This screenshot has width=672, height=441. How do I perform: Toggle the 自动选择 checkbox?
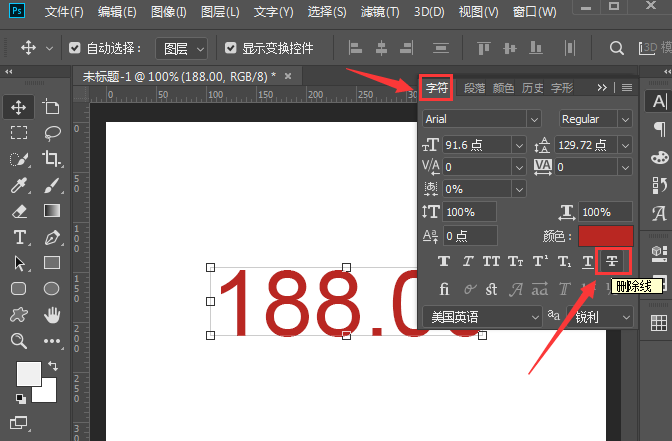click(x=75, y=48)
